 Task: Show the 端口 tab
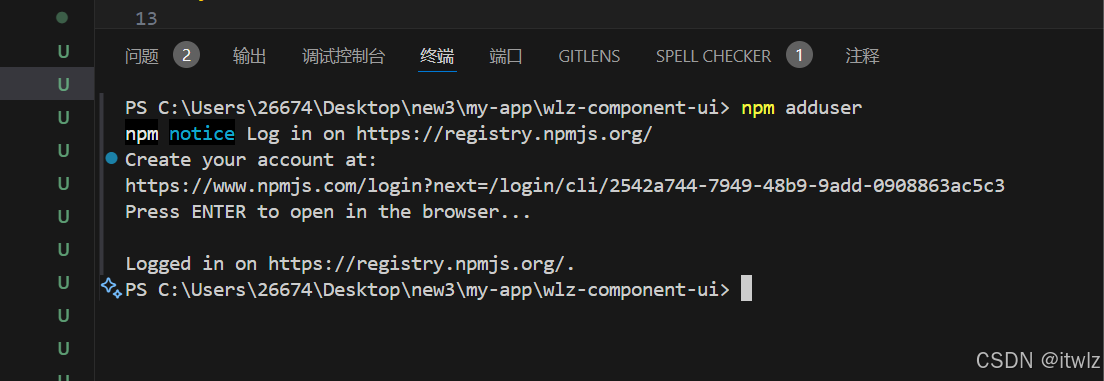pyautogui.click(x=506, y=56)
